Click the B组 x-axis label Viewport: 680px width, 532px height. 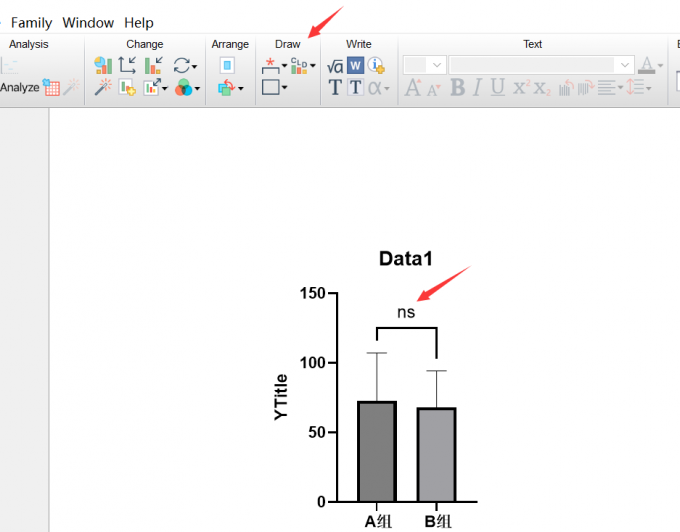(x=438, y=521)
